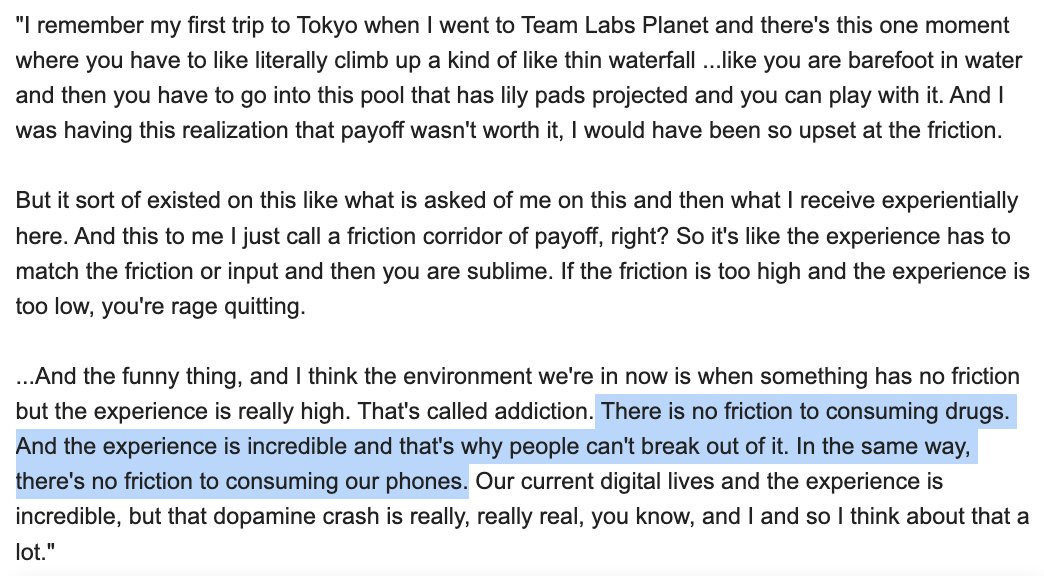This screenshot has width=1044, height=576.
Task: Click the phrase "Team Labs Planet"
Action: click(615, 25)
